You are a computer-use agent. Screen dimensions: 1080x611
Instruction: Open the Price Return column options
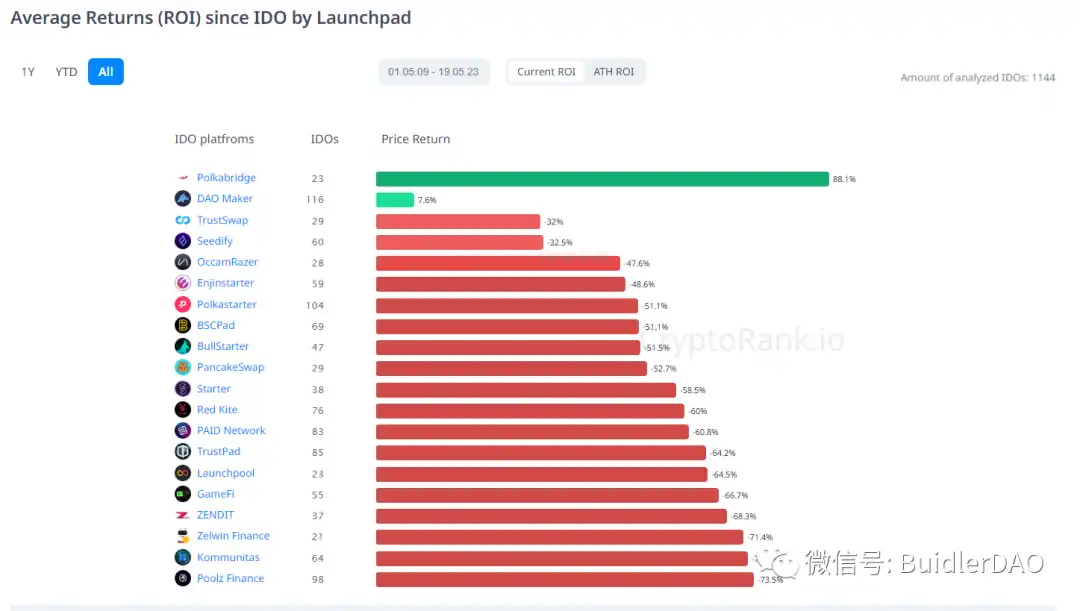pos(415,138)
